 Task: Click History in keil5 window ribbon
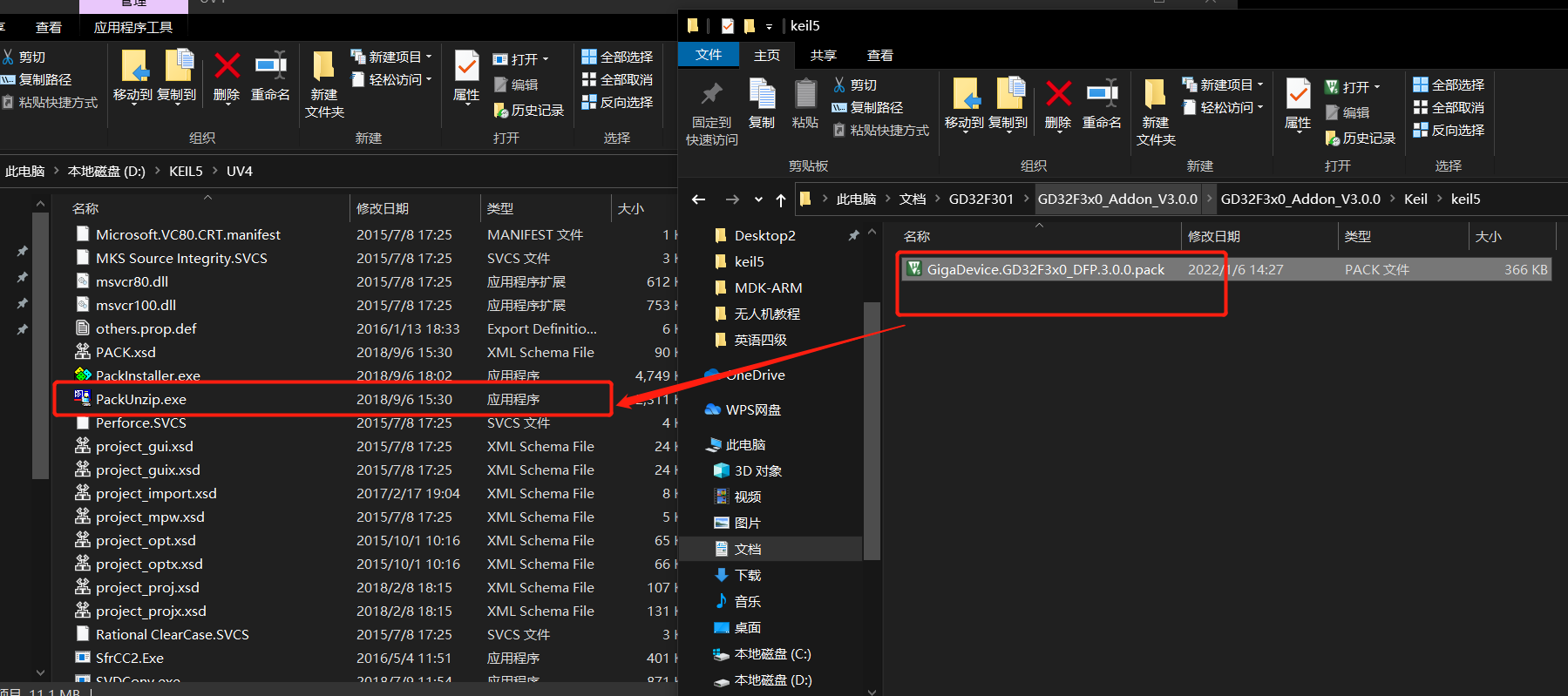(1360, 138)
